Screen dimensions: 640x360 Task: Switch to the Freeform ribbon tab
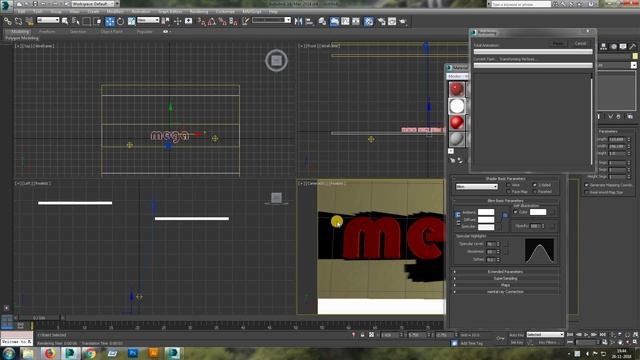(x=47, y=31)
